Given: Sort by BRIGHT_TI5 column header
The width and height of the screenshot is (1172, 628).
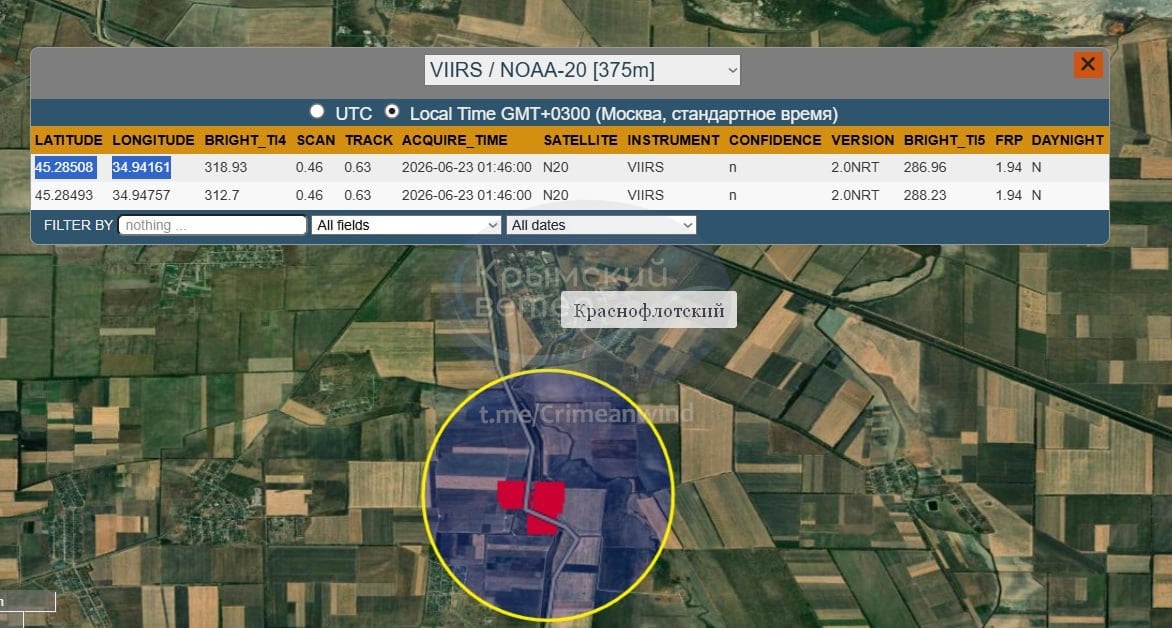Looking at the screenshot, I should [x=945, y=140].
